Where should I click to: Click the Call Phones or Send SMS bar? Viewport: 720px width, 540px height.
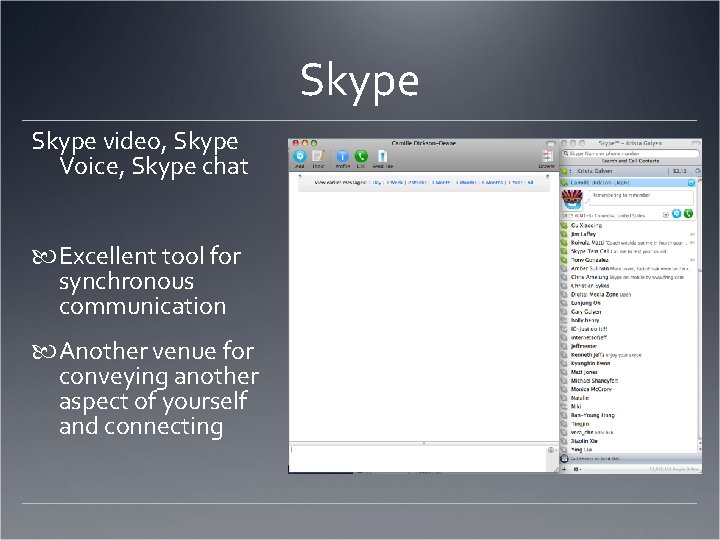[630, 458]
